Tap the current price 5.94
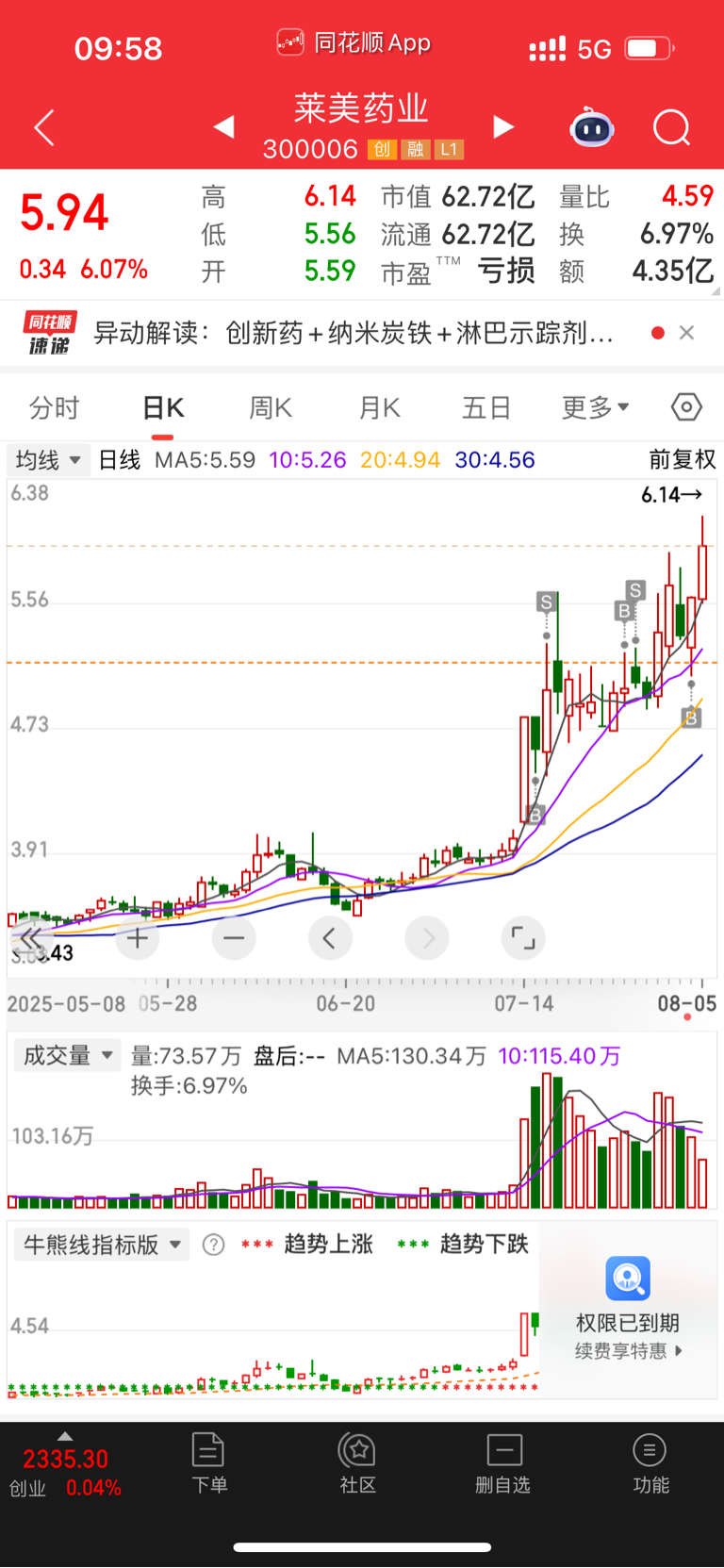Screen dimensions: 724x1568 pos(64,213)
